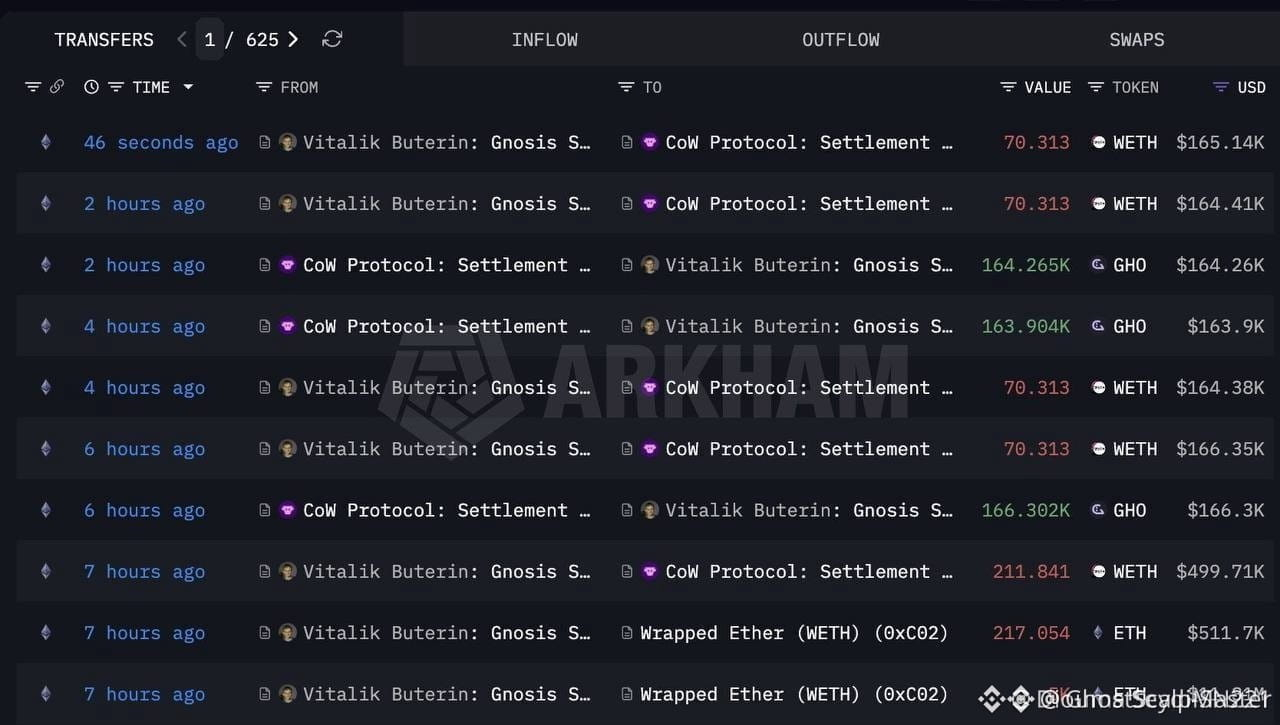Expand the TIME sort dropdown arrow

coord(188,87)
